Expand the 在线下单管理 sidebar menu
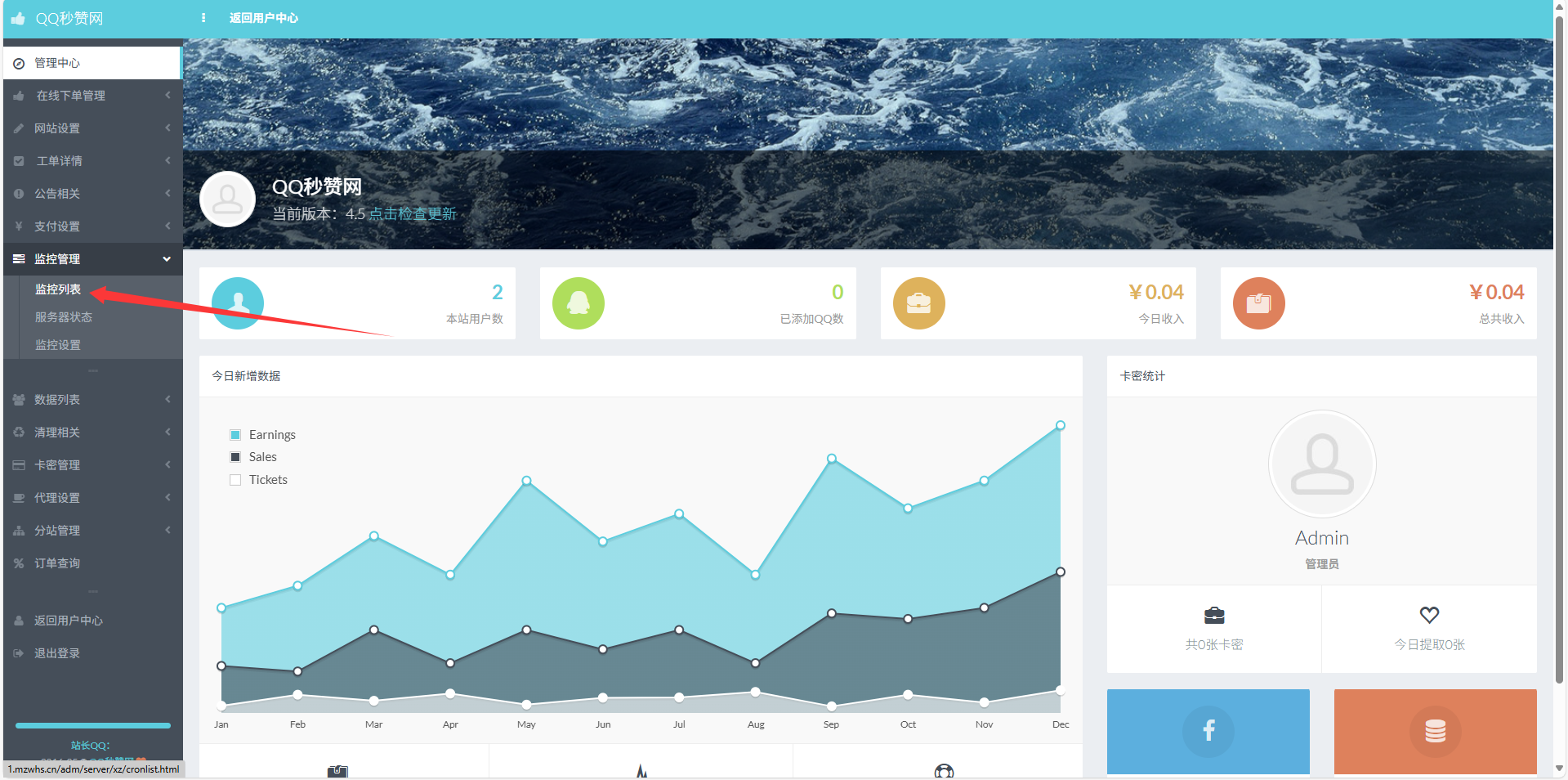Image resolution: width=1568 pixels, height=780 pixels. click(x=92, y=96)
